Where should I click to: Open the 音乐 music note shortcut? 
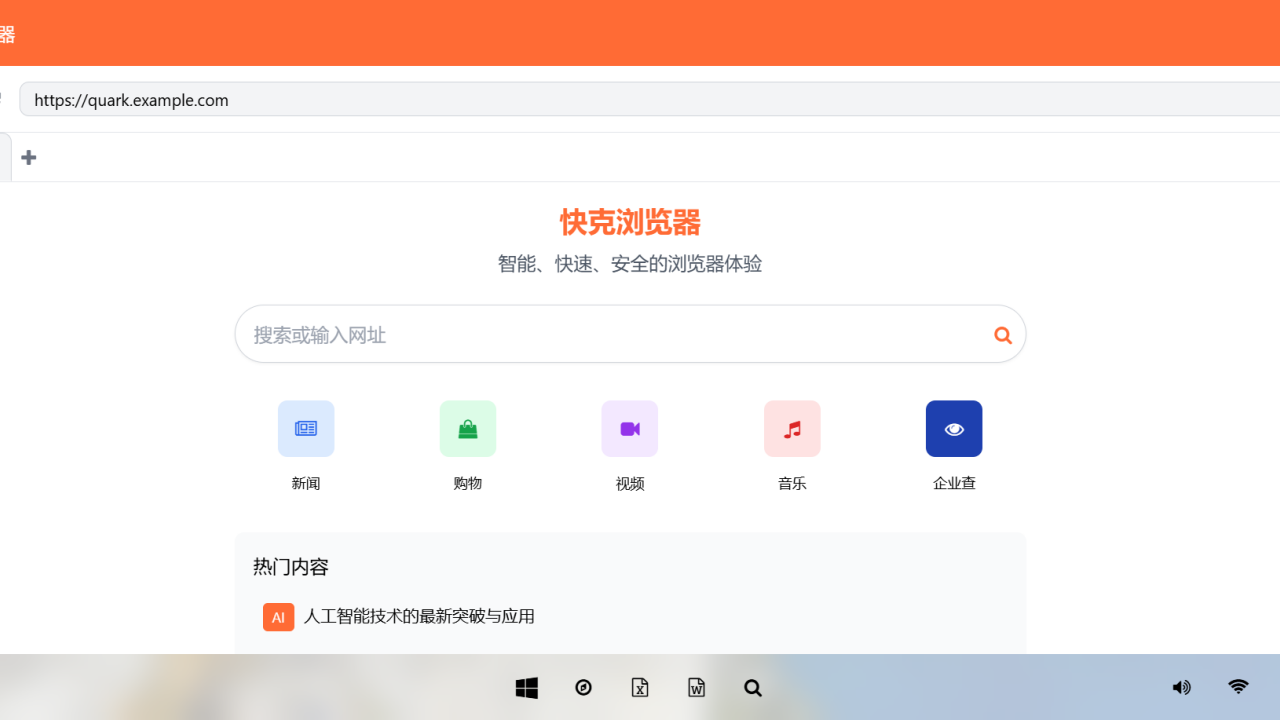click(792, 429)
